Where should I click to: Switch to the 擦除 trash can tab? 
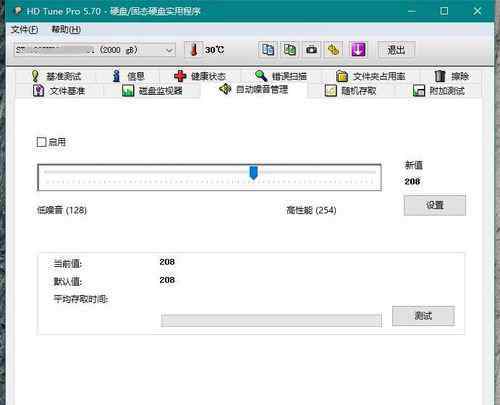tap(451, 76)
